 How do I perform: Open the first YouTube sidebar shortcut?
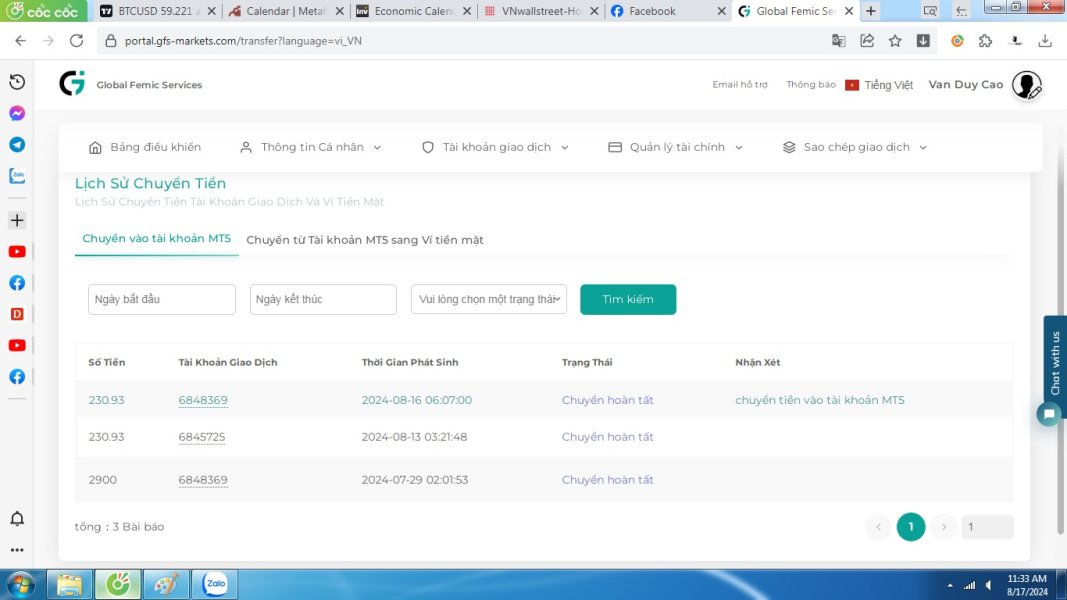click(17, 252)
